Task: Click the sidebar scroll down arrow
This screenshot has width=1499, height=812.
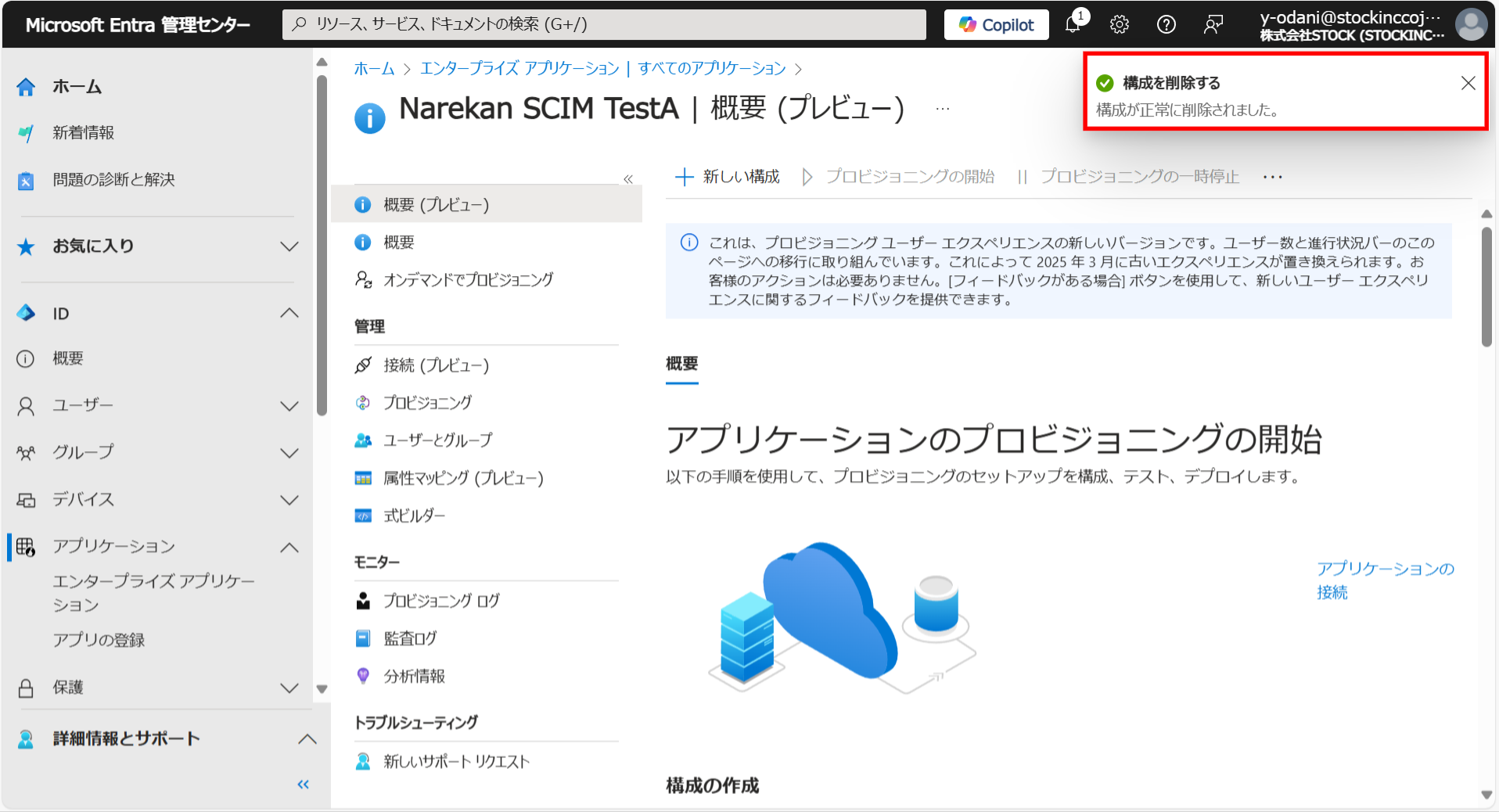Action: [322, 689]
